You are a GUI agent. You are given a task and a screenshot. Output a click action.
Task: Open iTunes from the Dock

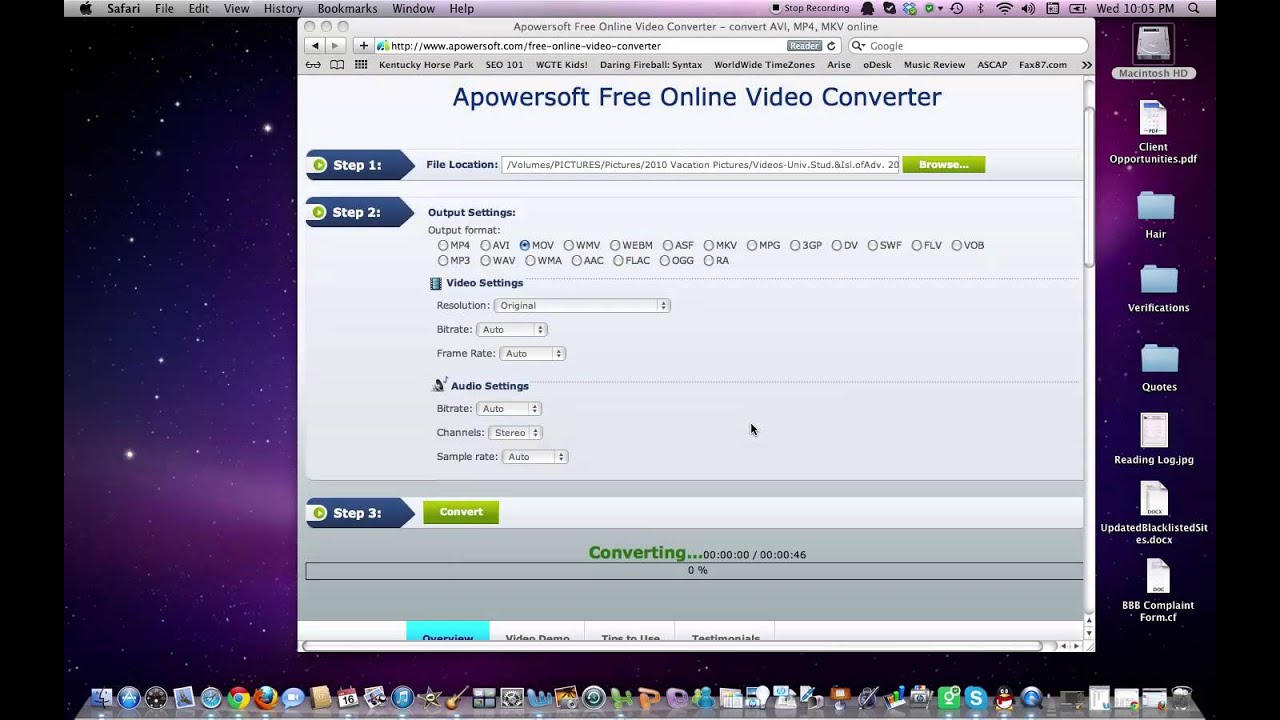click(402, 698)
